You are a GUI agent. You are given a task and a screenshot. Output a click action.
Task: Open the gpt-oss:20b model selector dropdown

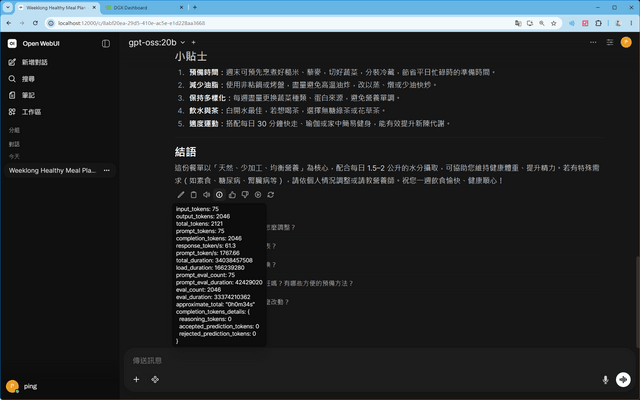point(157,42)
